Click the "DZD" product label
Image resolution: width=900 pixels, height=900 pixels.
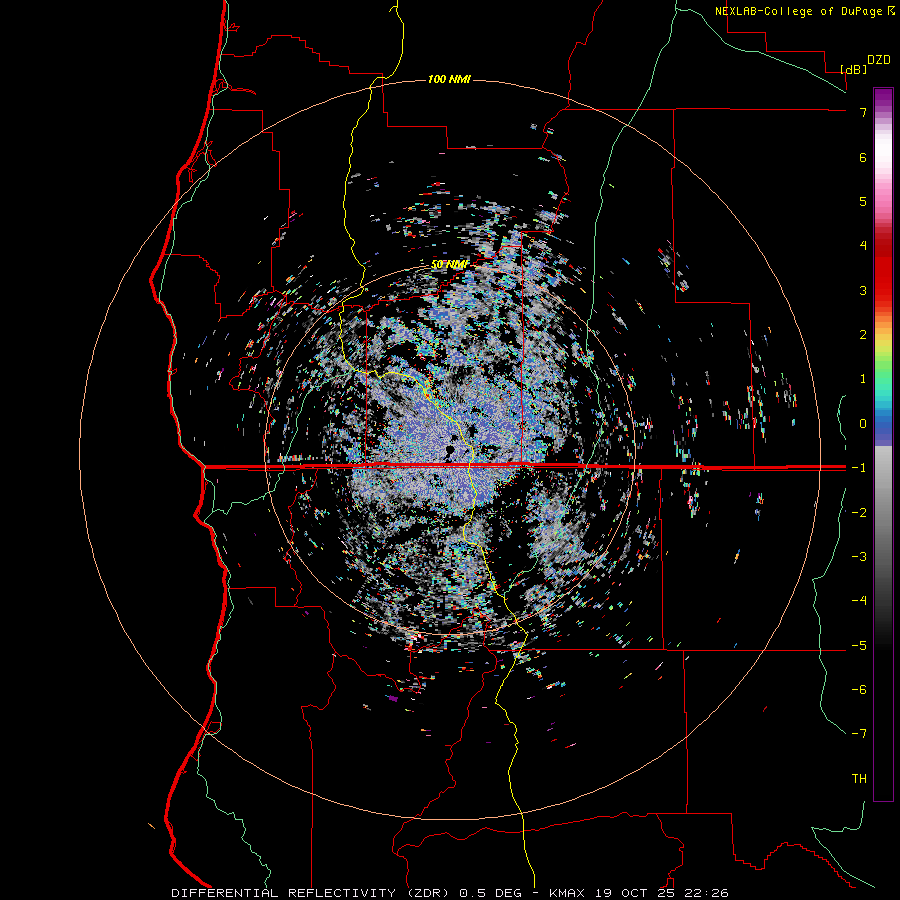coord(879,60)
